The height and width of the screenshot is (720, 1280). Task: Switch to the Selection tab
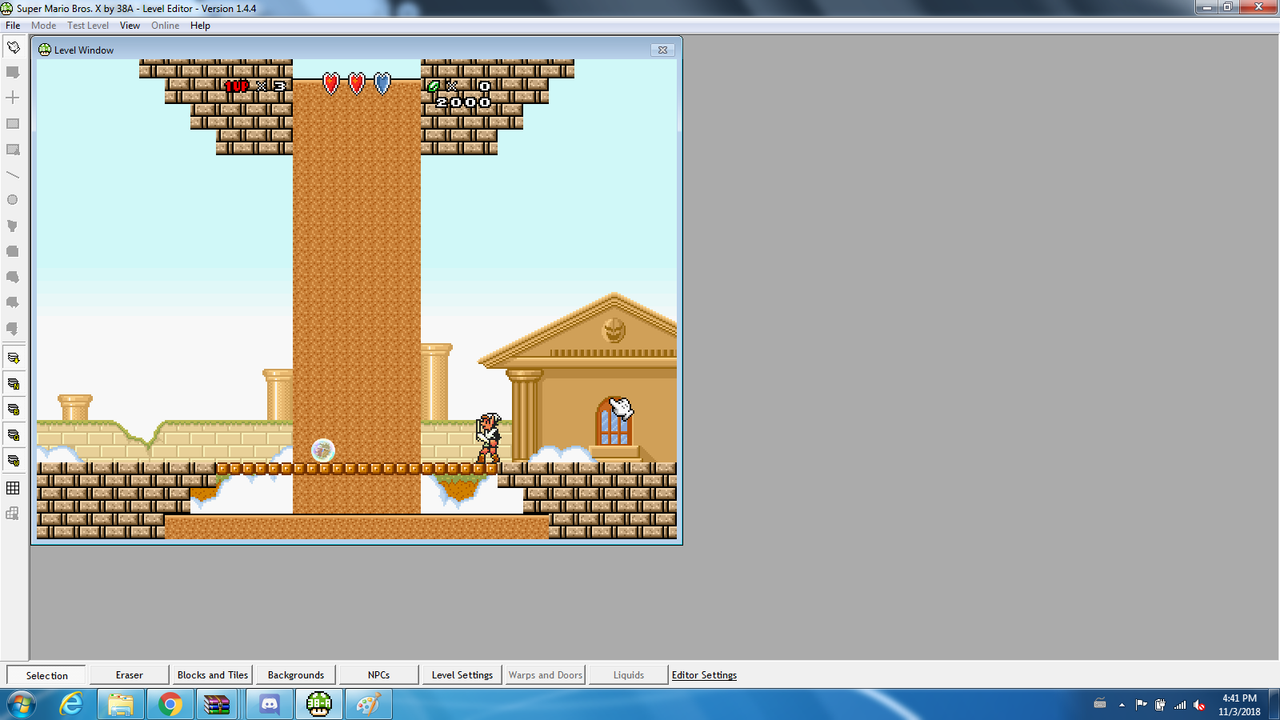47,675
